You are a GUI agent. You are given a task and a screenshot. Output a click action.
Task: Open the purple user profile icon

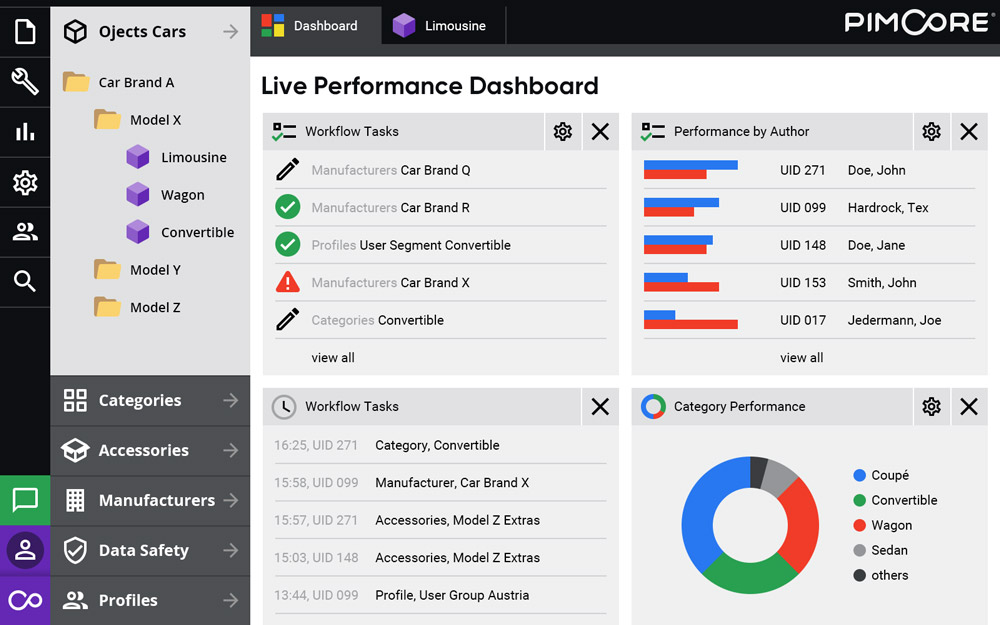tap(25, 550)
